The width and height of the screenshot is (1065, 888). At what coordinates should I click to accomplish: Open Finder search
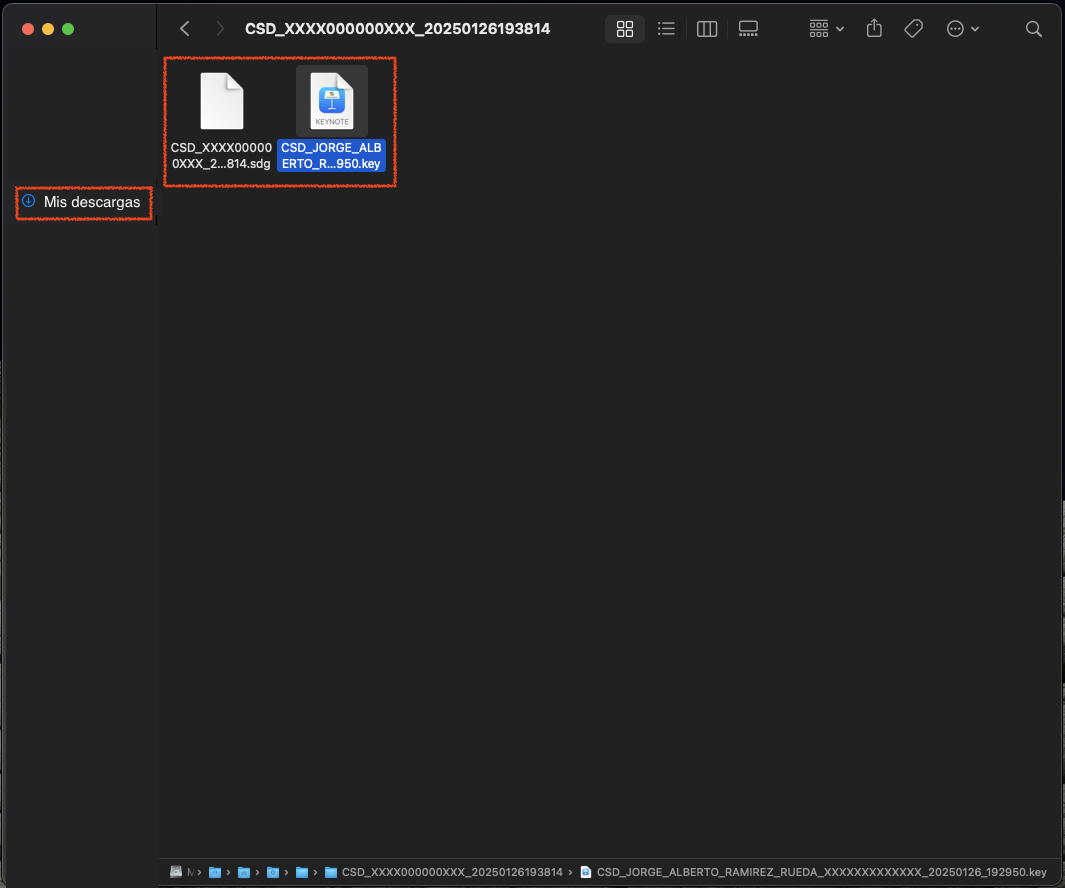[x=1034, y=29]
